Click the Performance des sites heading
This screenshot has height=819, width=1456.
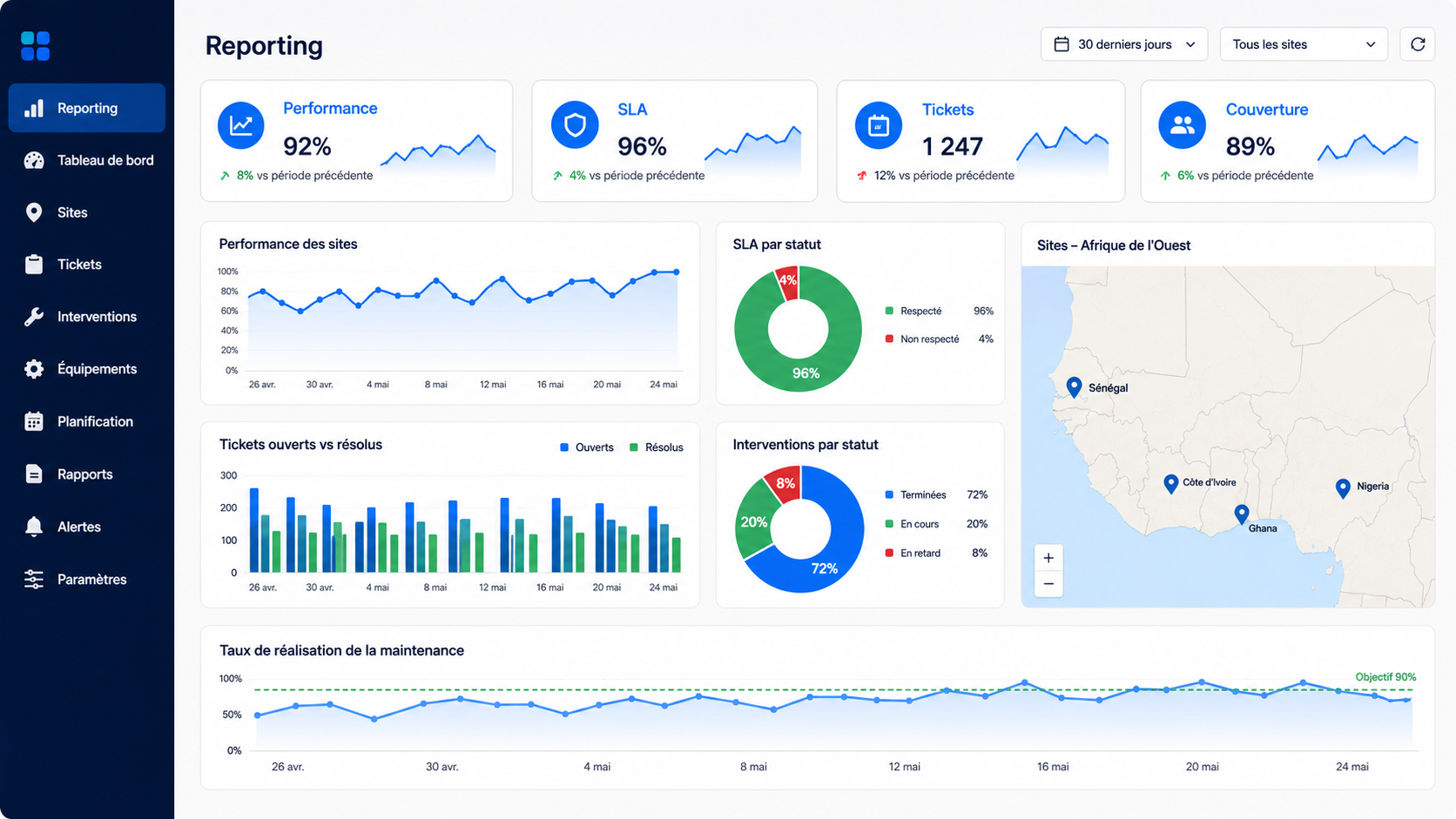coord(288,245)
